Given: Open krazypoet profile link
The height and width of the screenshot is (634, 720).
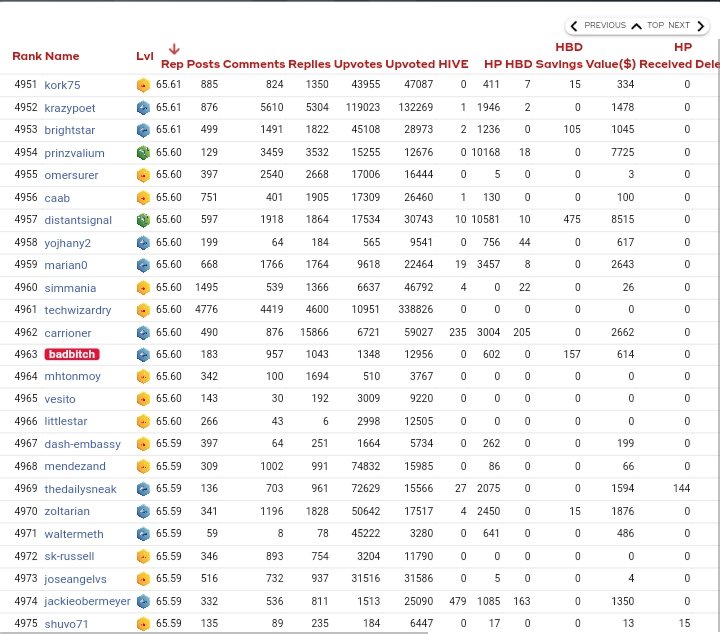Looking at the screenshot, I should (x=70, y=108).
